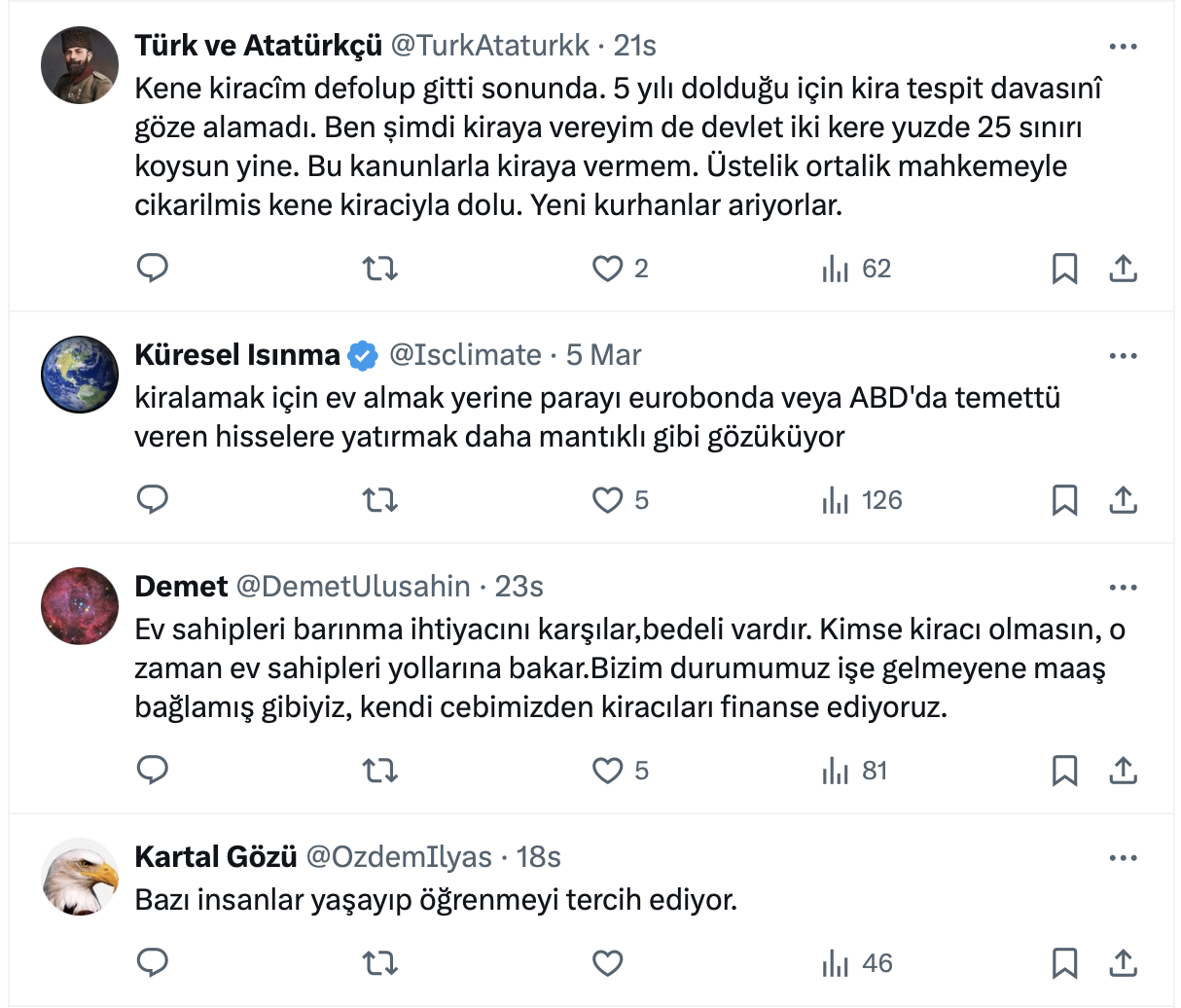Share Kartal Gözü's tweet
1181x1008 pixels.
click(1123, 963)
